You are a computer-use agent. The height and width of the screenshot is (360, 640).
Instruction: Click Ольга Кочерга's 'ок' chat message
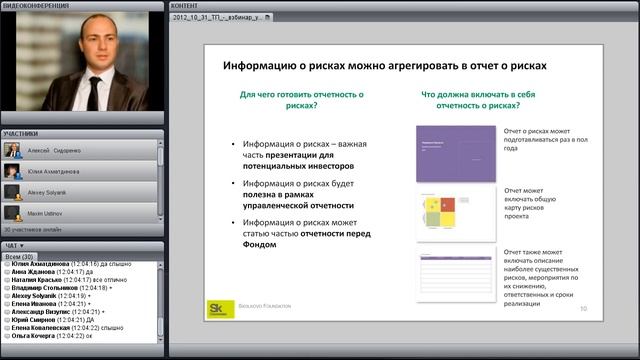tap(89, 336)
